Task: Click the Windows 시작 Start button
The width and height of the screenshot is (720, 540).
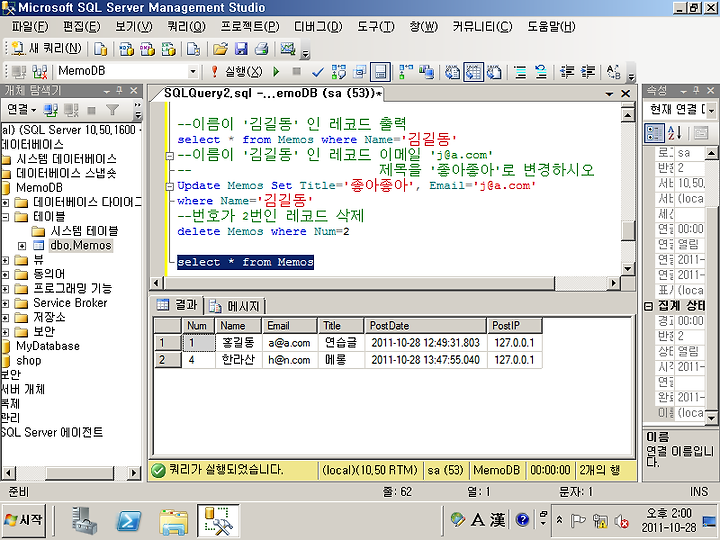Action: (x=24, y=520)
